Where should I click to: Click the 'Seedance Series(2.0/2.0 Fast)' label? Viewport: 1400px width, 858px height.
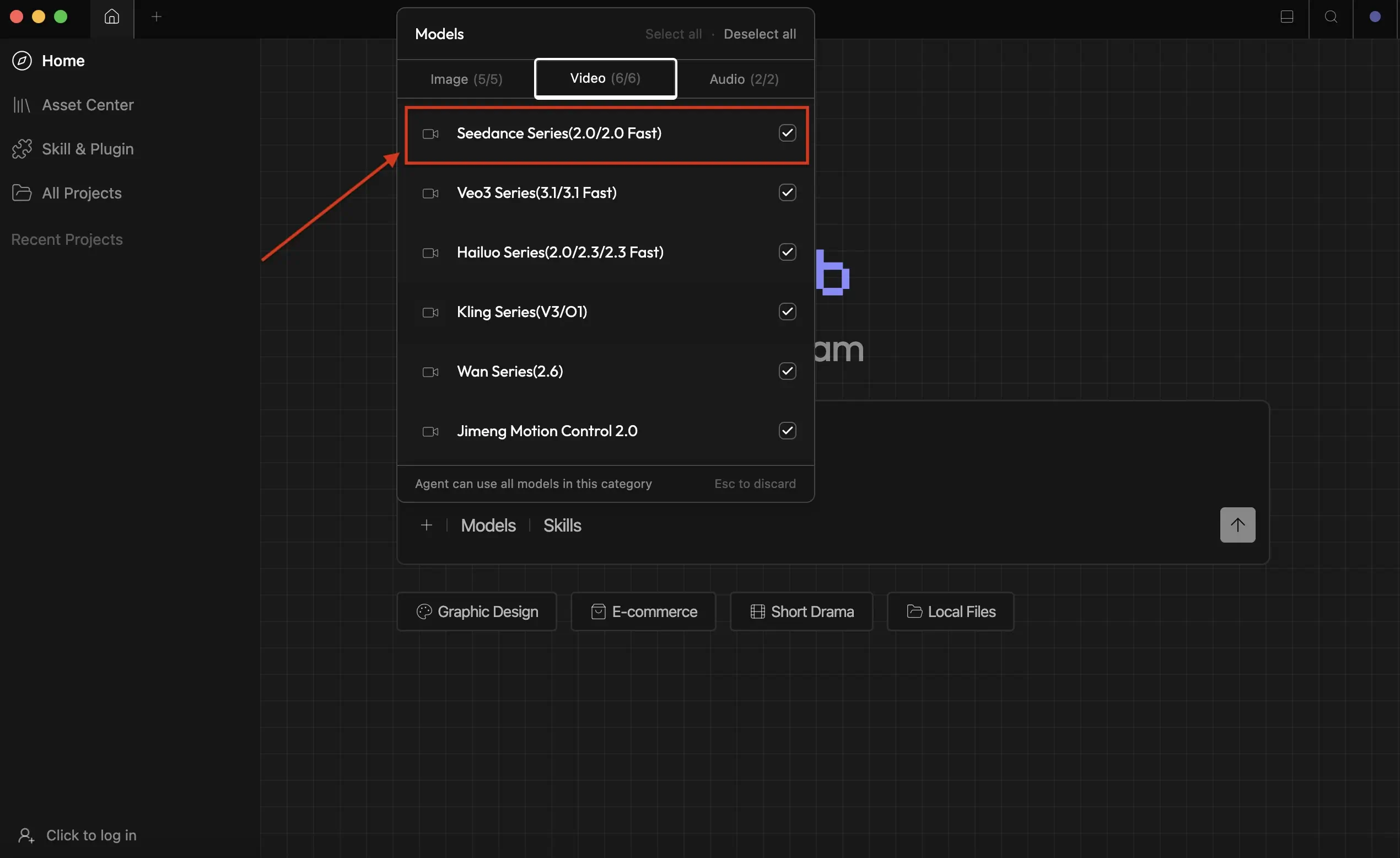[x=559, y=133]
